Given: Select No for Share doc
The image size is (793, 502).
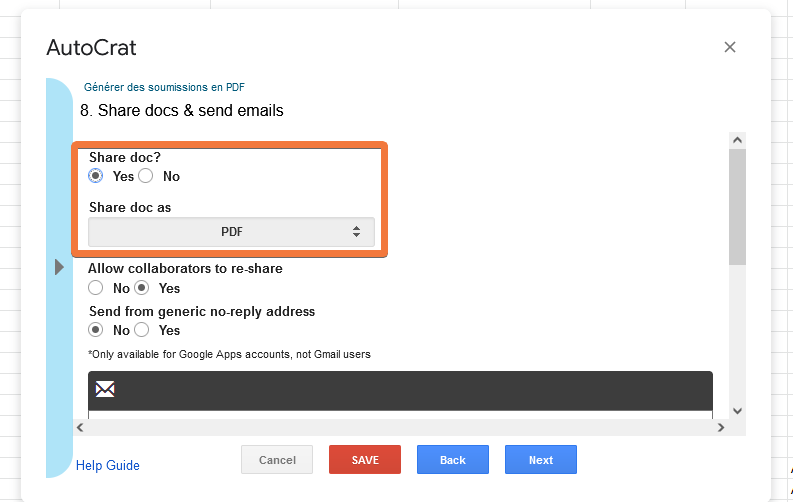Looking at the screenshot, I should coord(146,176).
